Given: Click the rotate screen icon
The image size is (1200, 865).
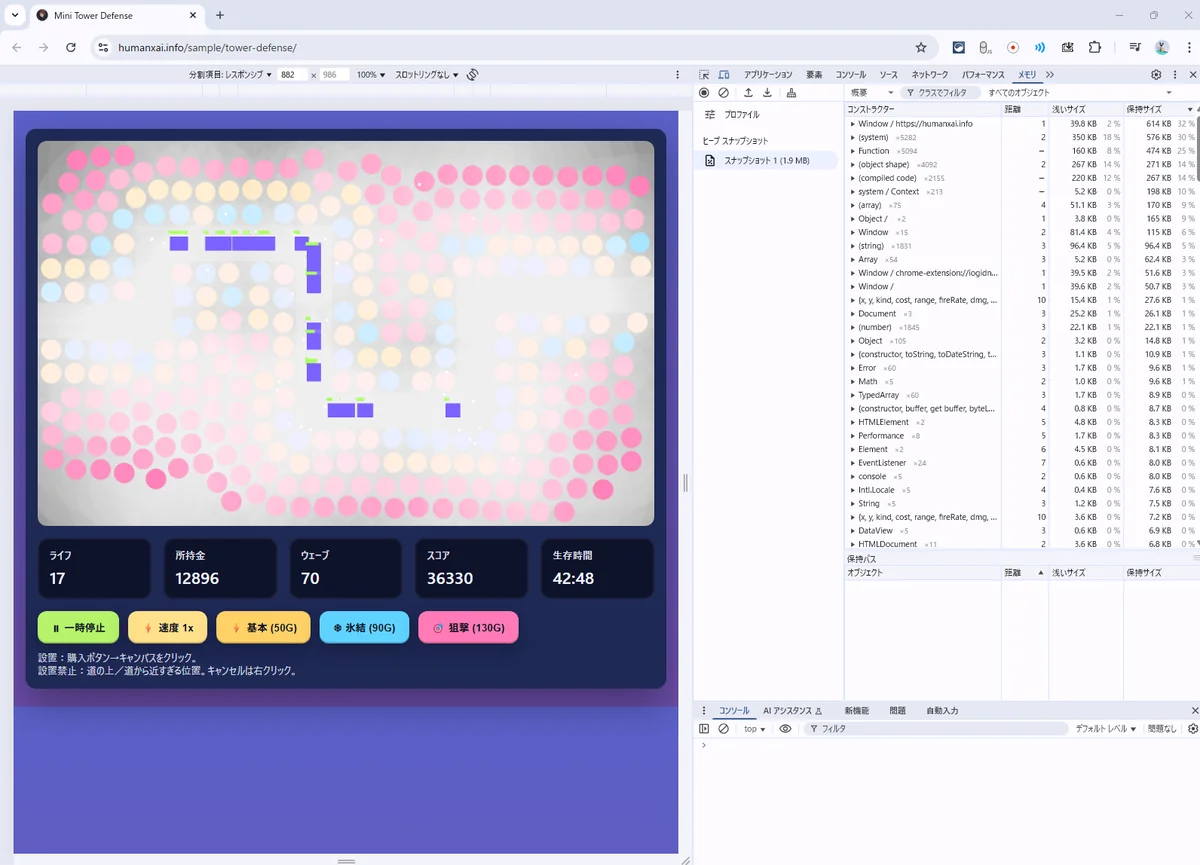Looking at the screenshot, I should [473, 75].
